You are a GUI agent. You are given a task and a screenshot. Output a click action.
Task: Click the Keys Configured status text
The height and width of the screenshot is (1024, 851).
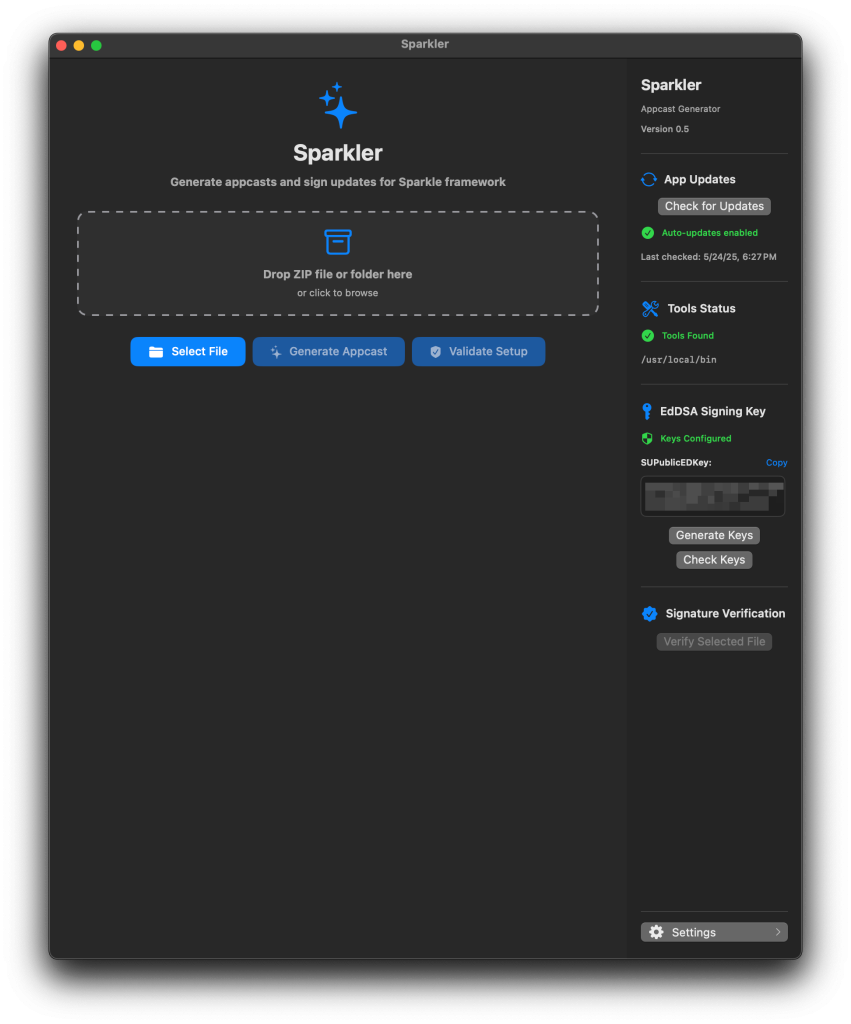coord(696,439)
